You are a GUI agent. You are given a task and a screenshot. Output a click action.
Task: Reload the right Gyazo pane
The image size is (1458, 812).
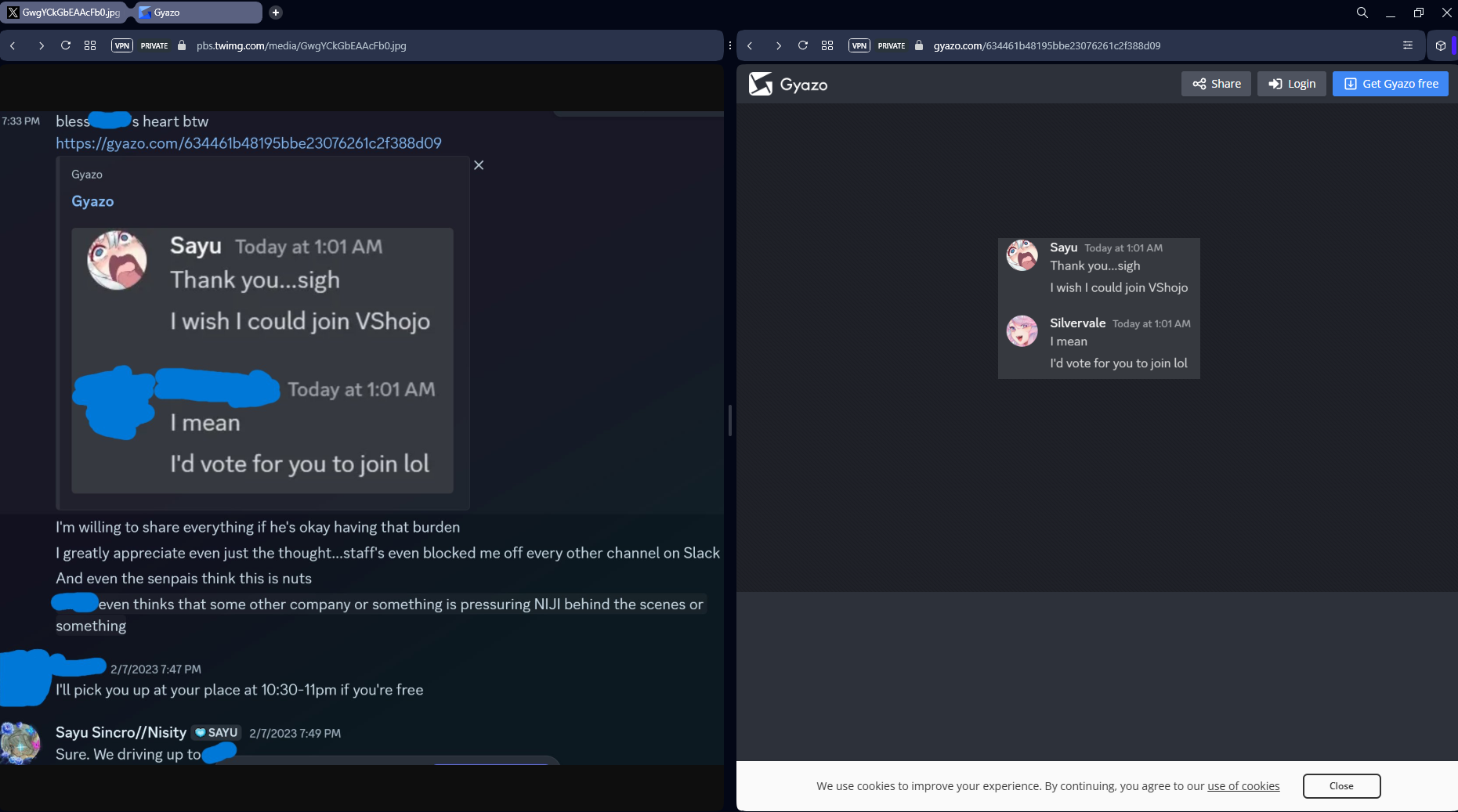click(803, 45)
